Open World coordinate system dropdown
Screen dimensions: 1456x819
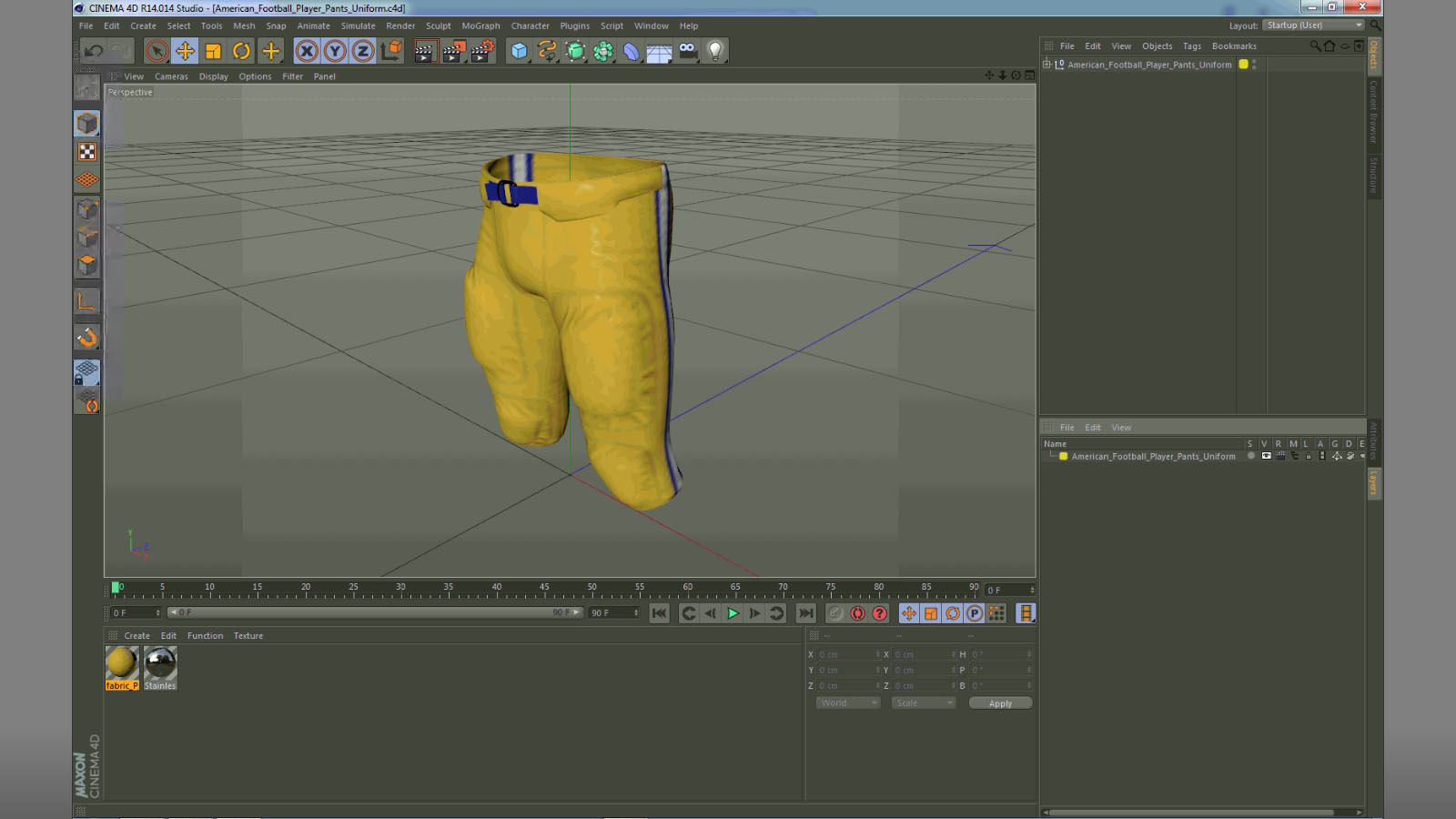[x=847, y=703]
